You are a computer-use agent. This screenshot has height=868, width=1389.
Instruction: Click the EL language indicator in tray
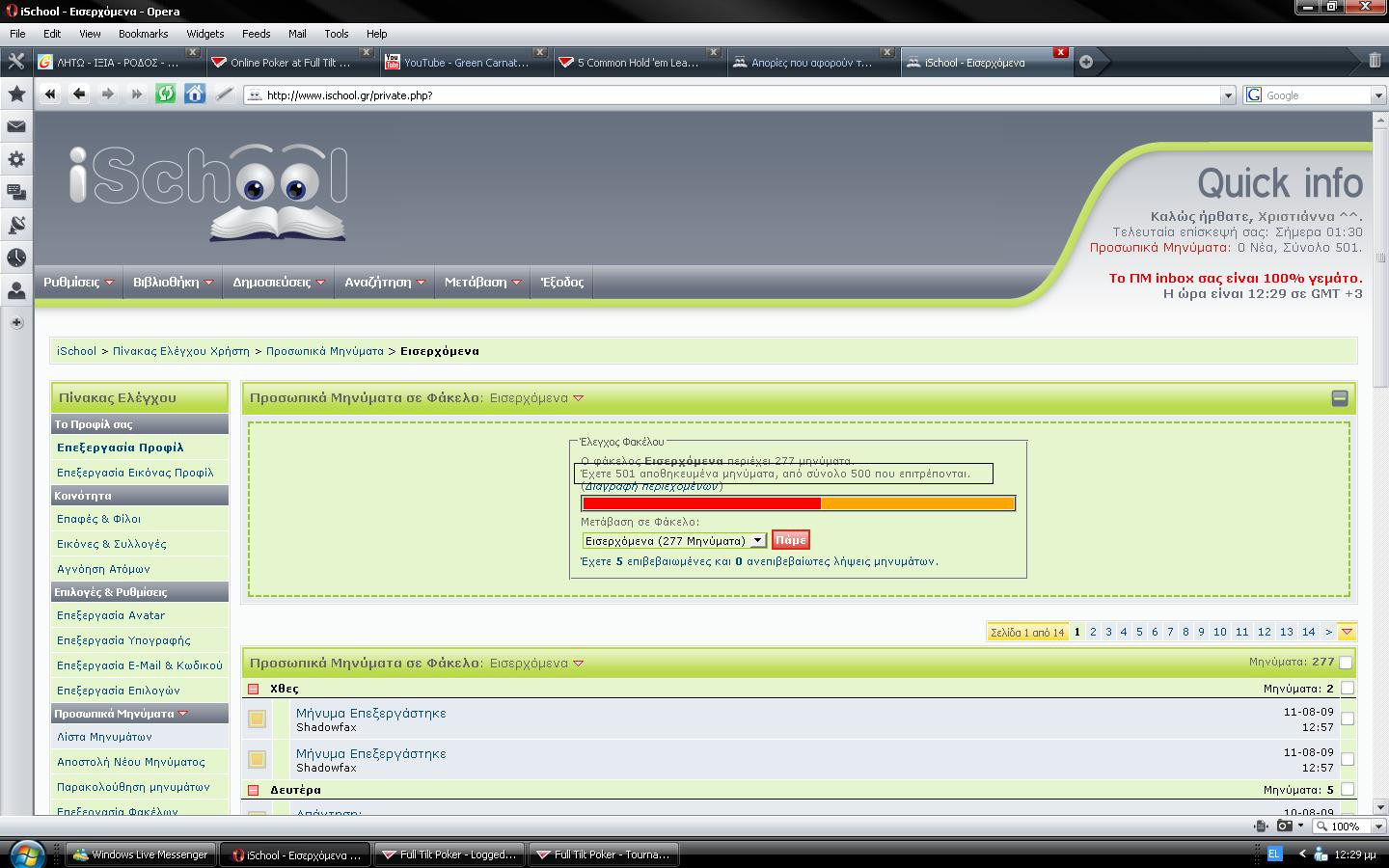tap(1274, 854)
